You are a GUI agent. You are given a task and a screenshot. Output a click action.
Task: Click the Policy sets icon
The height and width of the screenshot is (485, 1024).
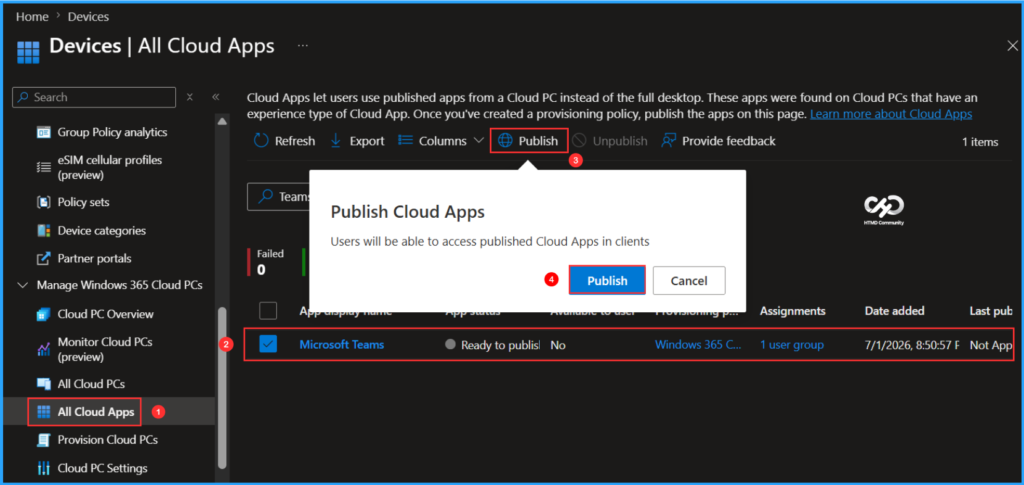43,202
